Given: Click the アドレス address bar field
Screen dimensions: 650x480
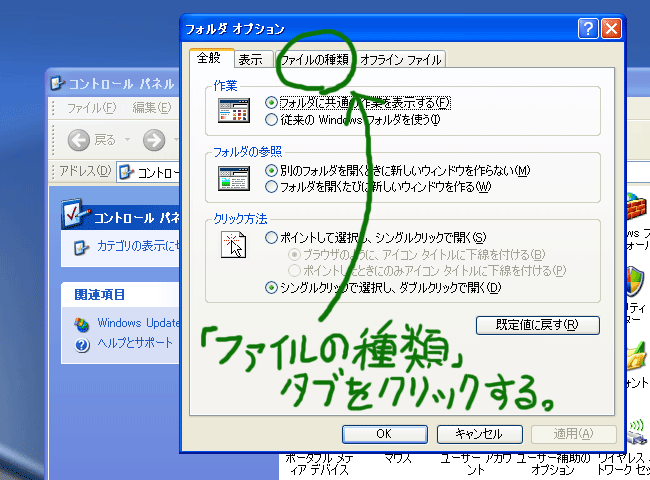Looking at the screenshot, I should point(150,171).
